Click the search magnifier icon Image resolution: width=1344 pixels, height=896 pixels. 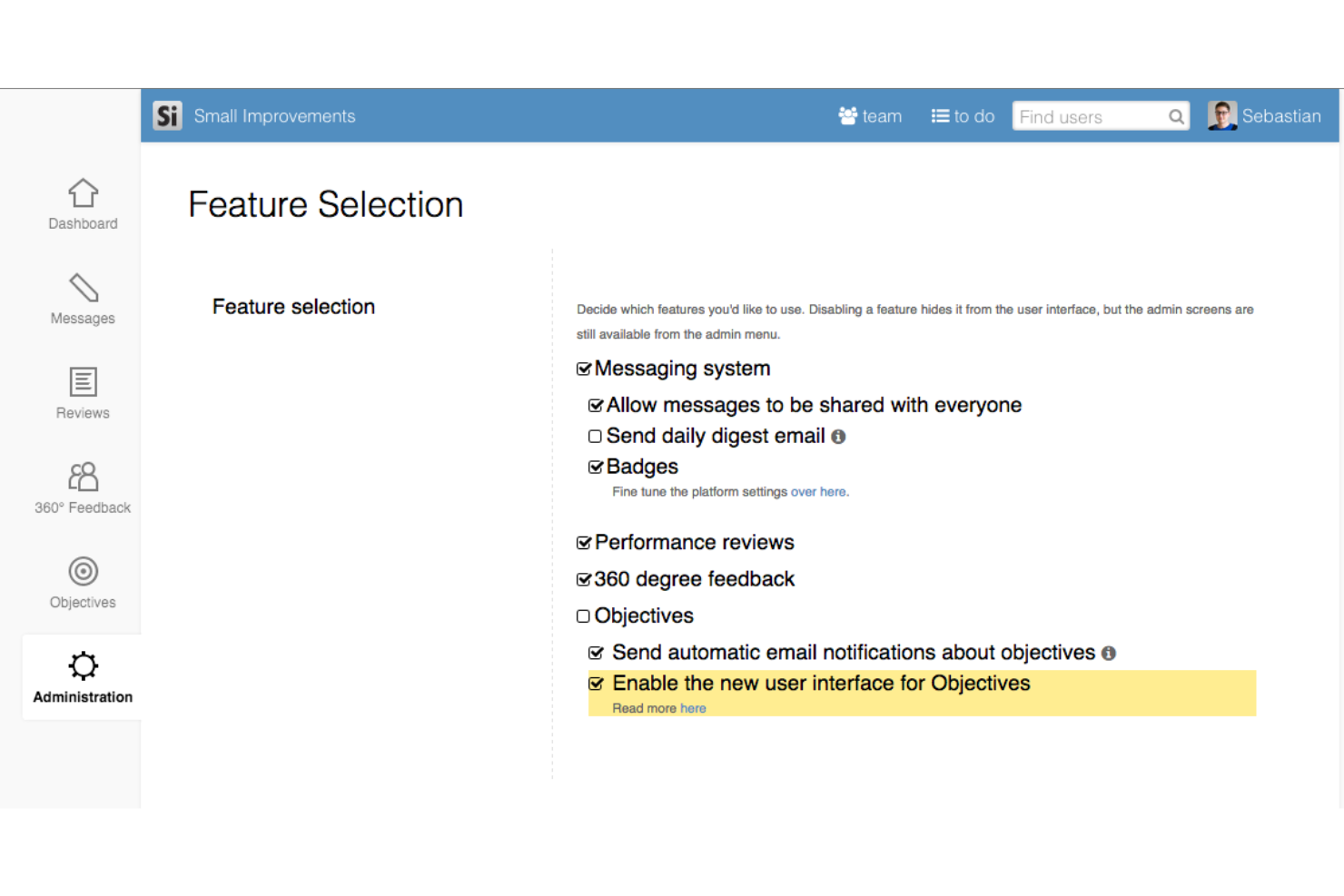1175,115
